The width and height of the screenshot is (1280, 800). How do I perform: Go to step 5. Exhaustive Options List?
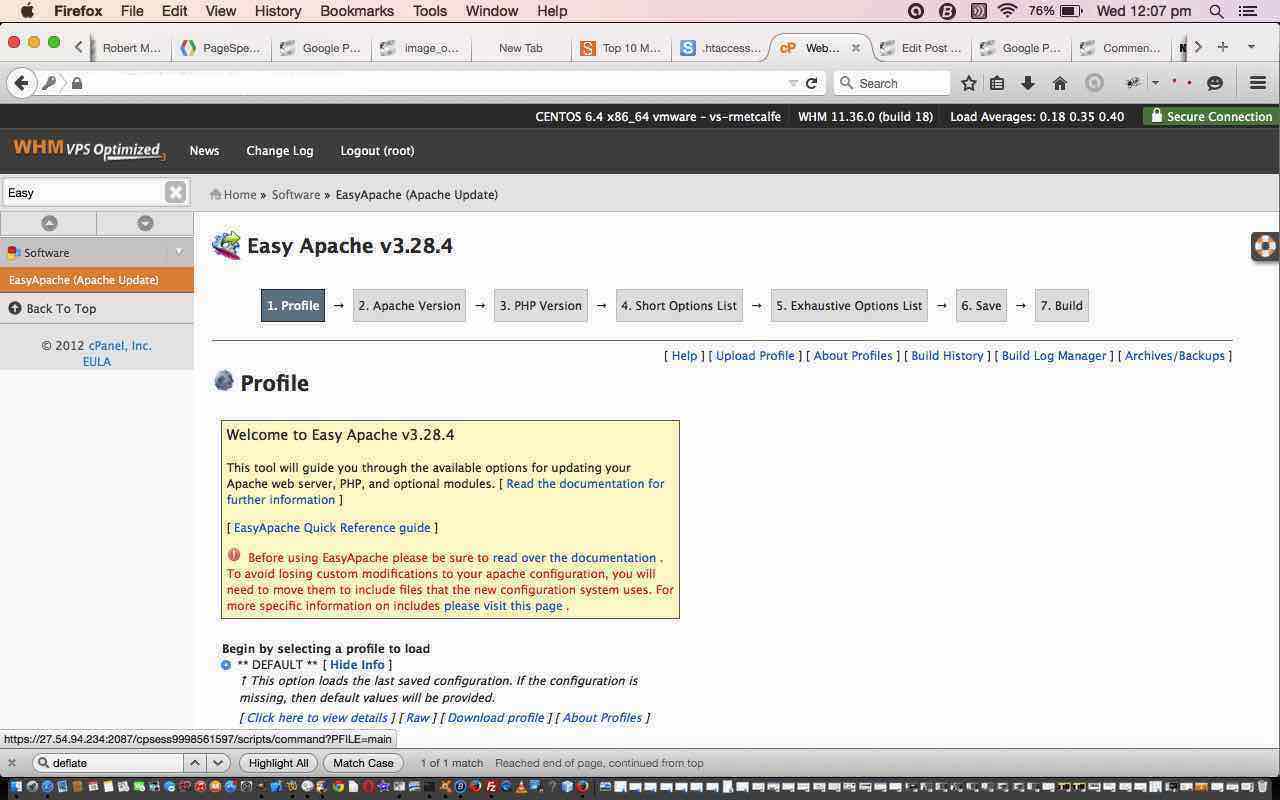[849, 306]
